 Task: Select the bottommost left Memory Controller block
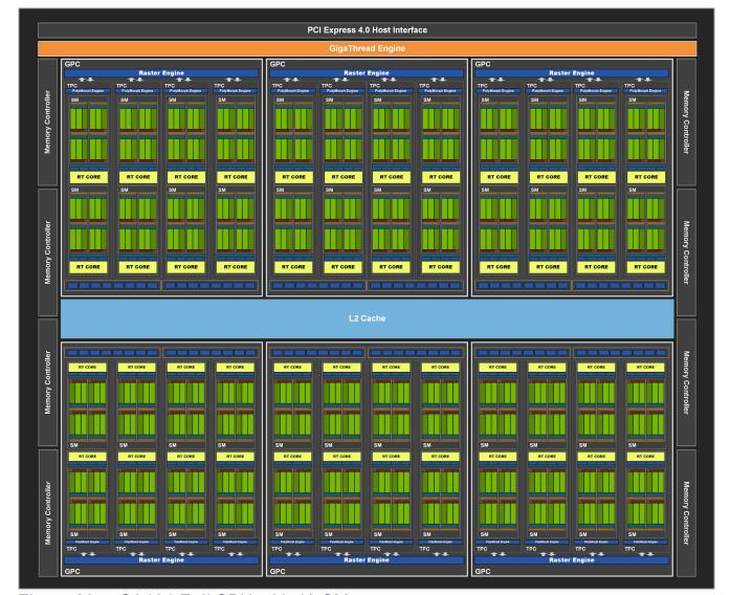tap(47, 512)
